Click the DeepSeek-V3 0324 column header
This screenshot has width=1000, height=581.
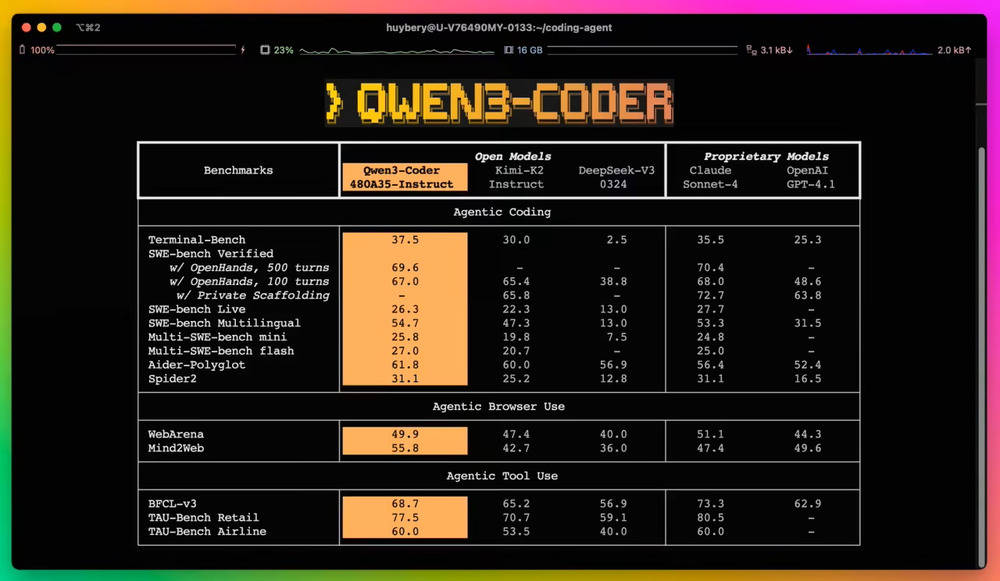[x=616, y=177]
